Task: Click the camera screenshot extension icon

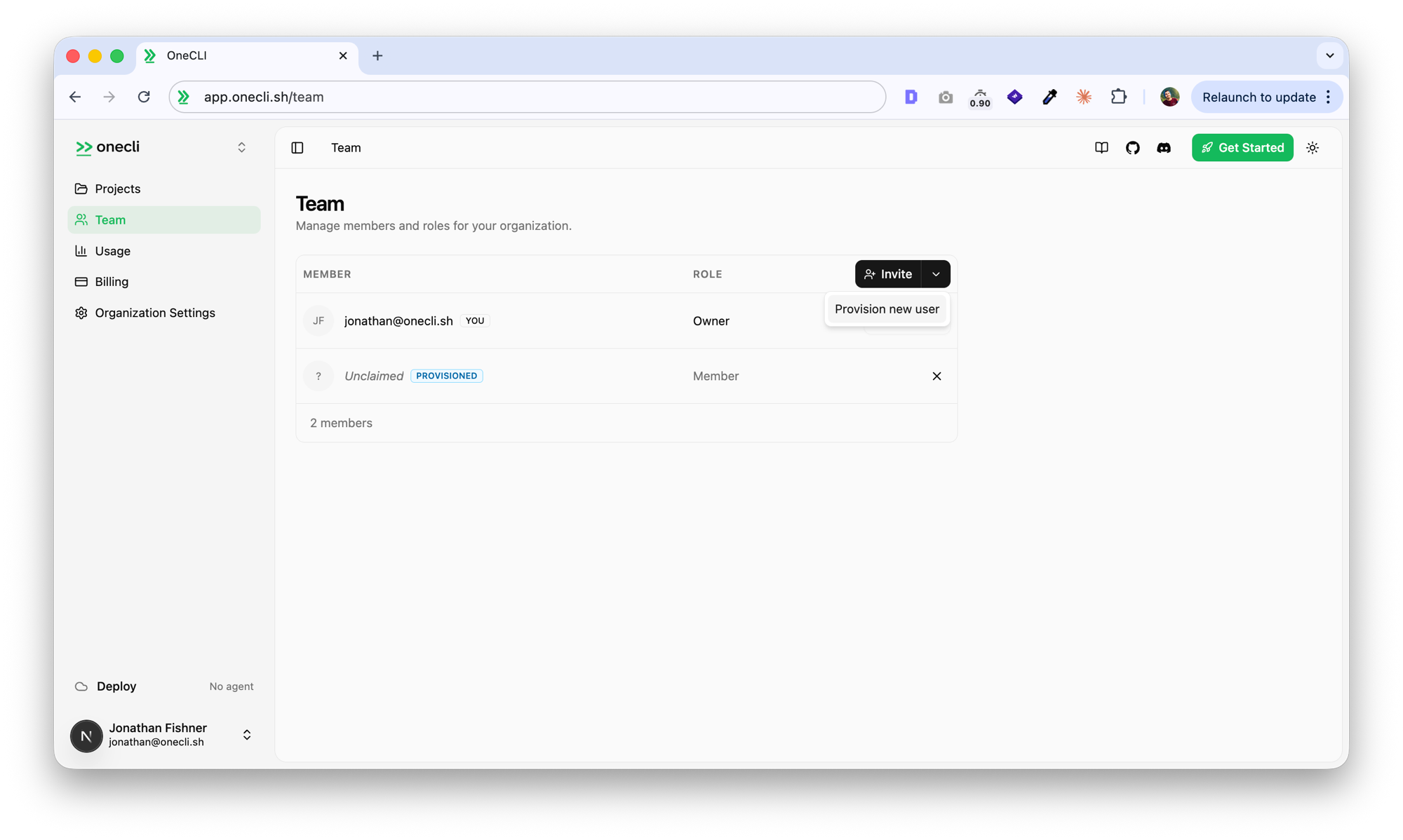Action: [946, 97]
